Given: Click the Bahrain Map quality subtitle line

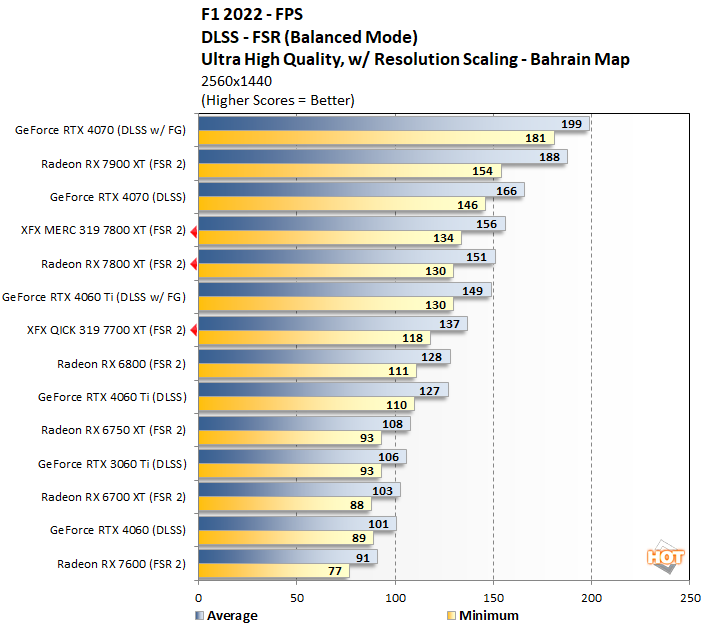Looking at the screenshot, I should coord(415,59).
